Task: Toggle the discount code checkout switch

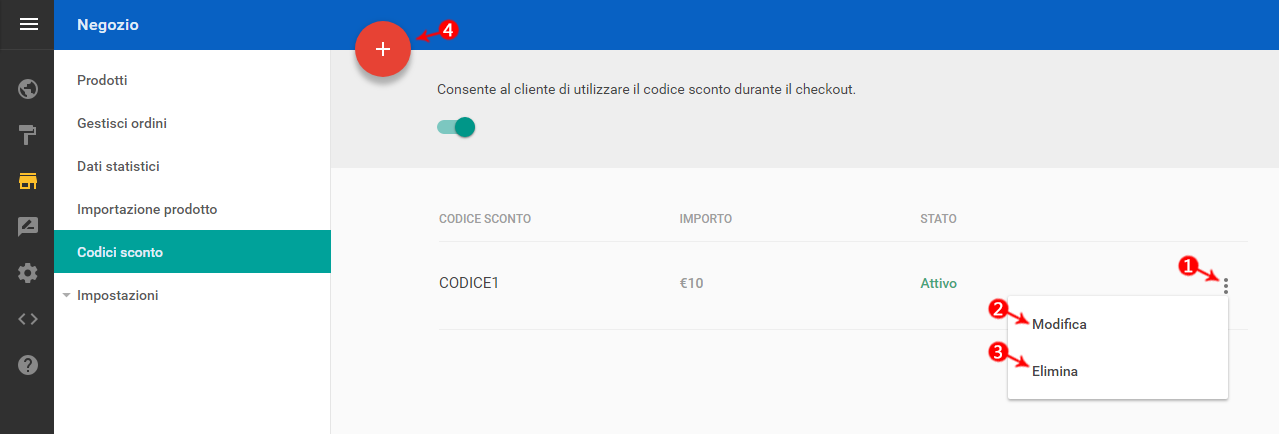Action: tap(456, 127)
